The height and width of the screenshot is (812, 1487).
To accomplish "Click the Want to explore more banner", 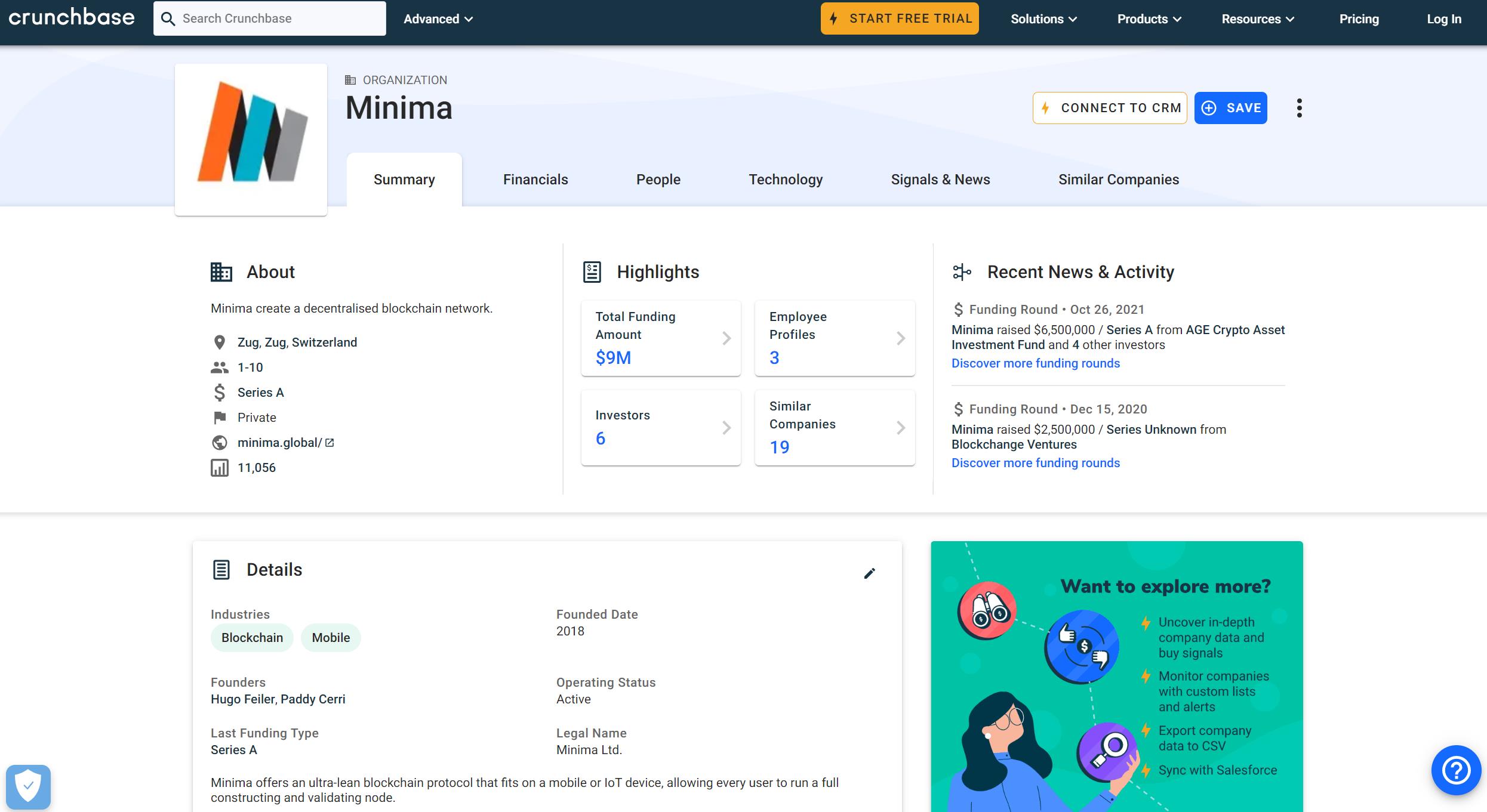I will [x=1117, y=677].
